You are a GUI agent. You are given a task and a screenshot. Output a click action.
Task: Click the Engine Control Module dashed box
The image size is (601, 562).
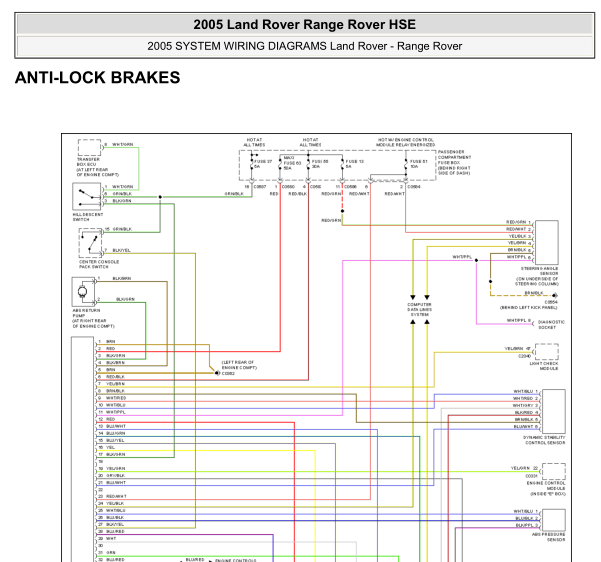pyautogui.click(x=554, y=471)
